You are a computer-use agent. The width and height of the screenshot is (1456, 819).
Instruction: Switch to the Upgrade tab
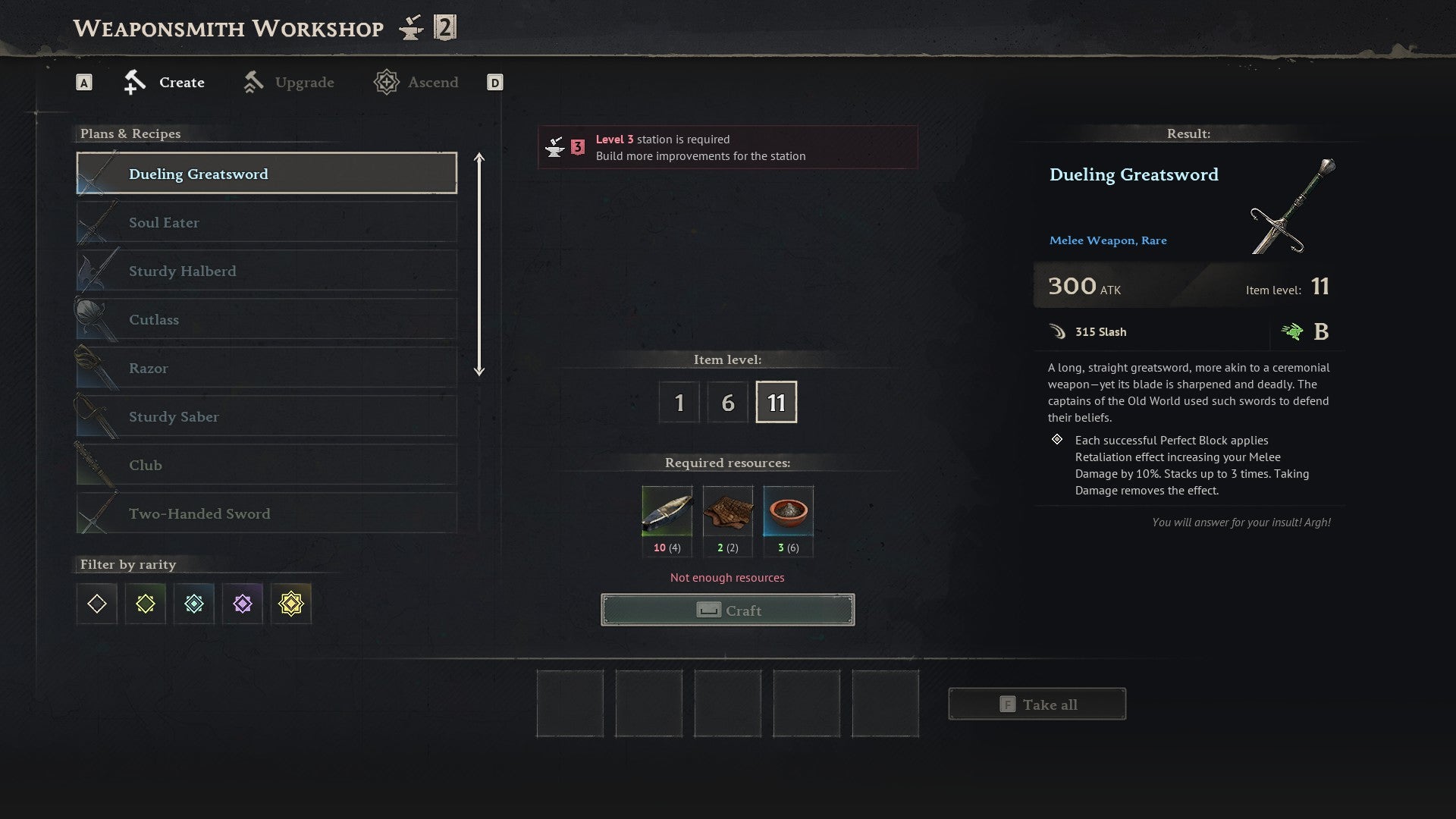[x=288, y=82]
